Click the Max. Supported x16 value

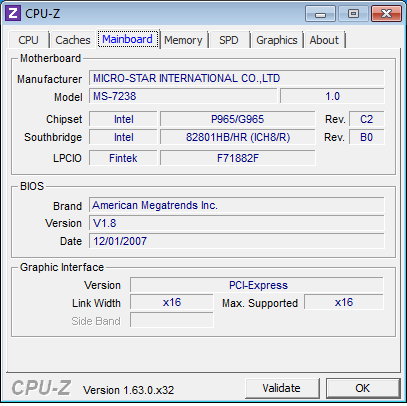(x=344, y=302)
